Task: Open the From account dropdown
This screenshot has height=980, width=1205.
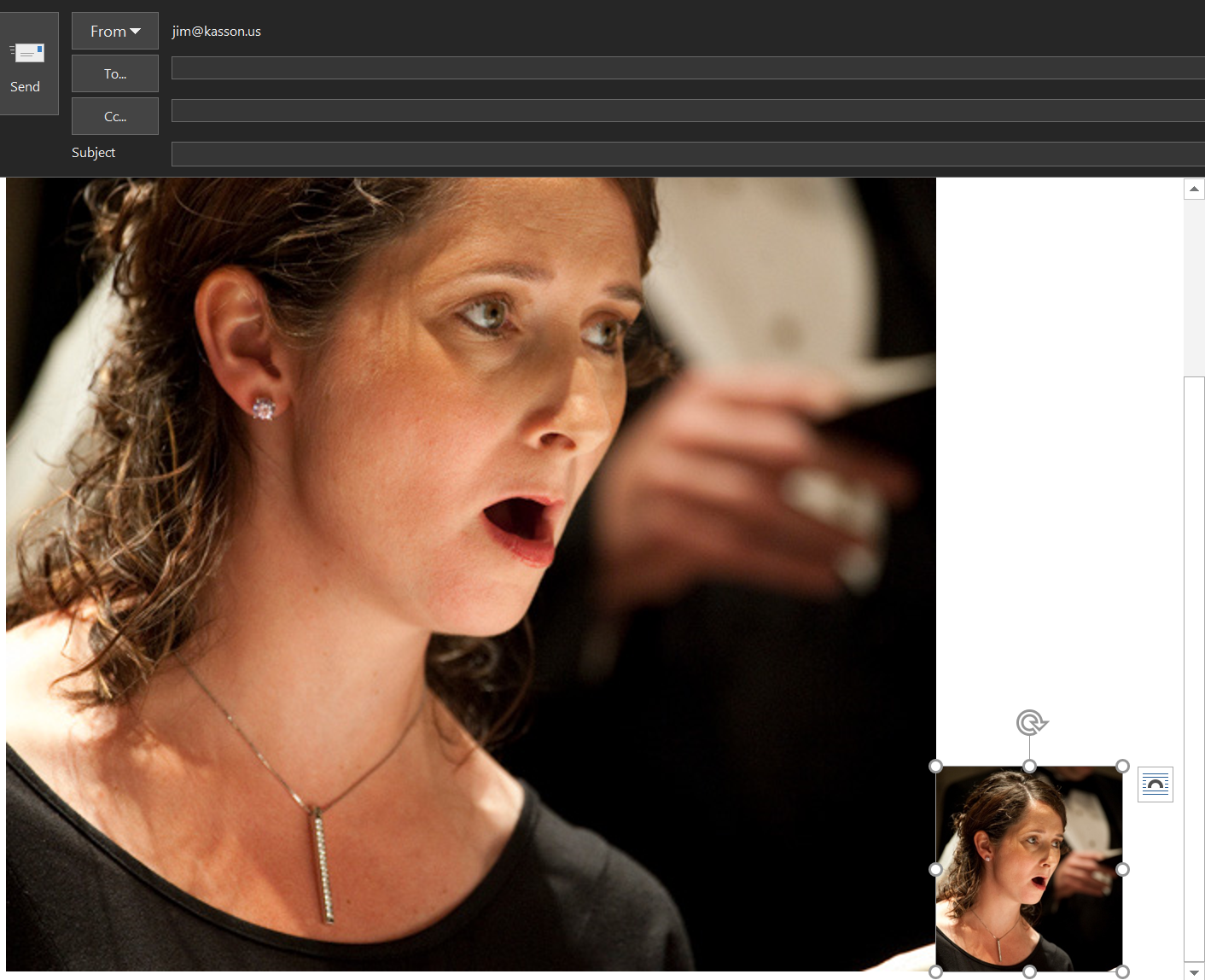Action: pyautogui.click(x=115, y=31)
